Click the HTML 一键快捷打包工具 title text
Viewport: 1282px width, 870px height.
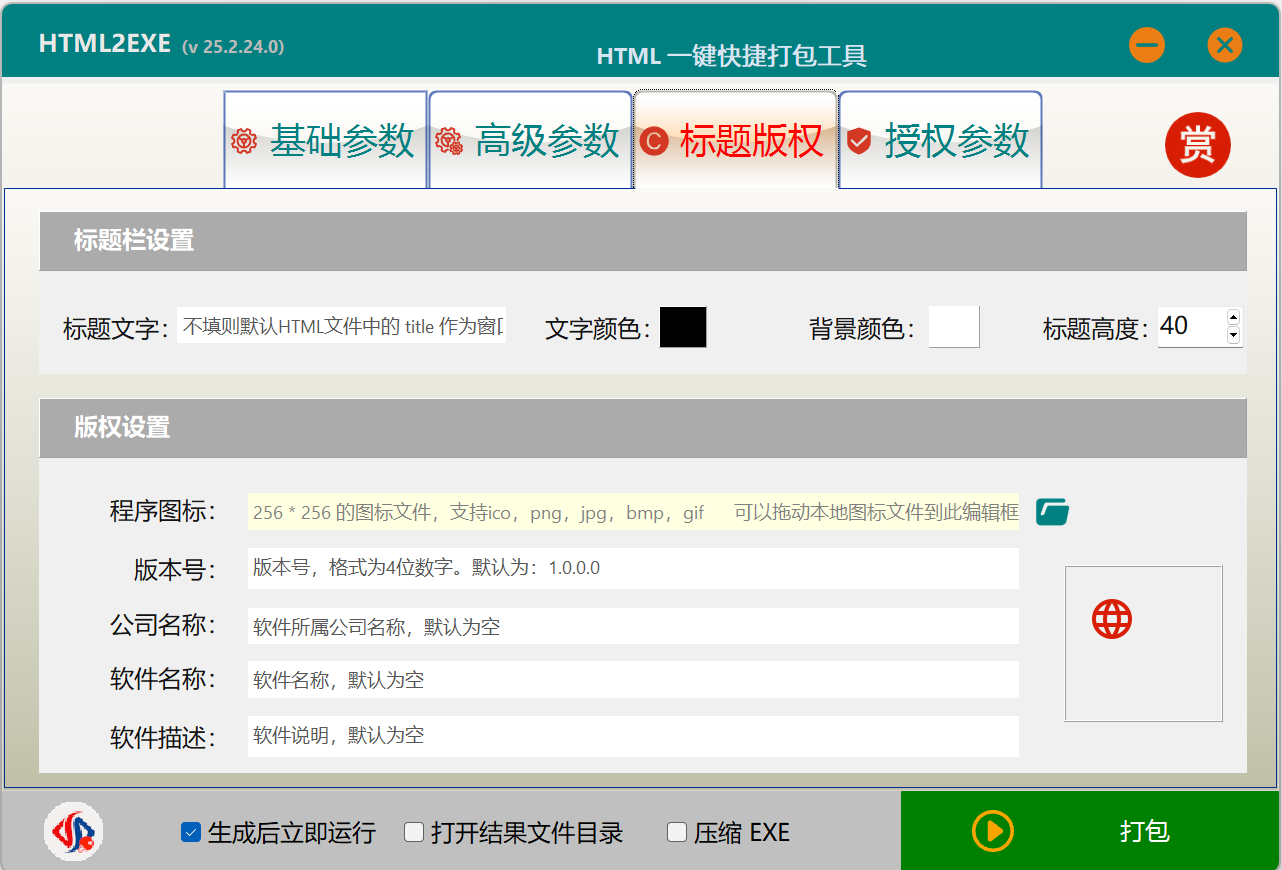pyautogui.click(x=731, y=56)
